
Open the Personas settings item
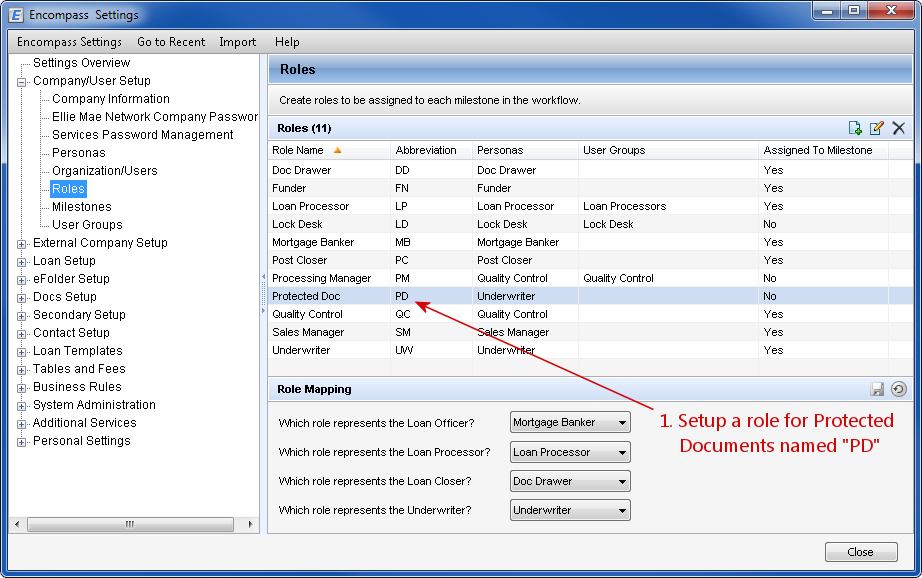79,153
